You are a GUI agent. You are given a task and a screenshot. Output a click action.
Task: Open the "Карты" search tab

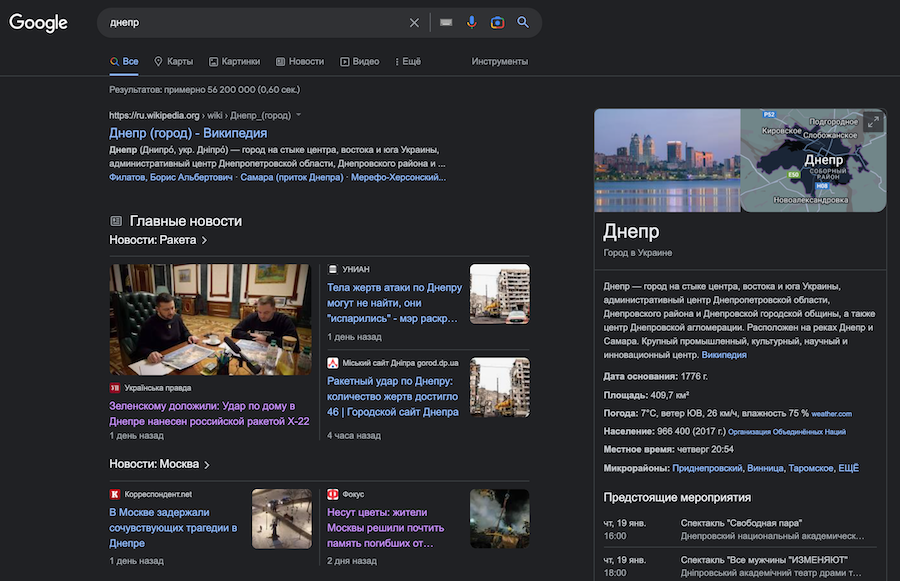pyautogui.click(x=173, y=62)
